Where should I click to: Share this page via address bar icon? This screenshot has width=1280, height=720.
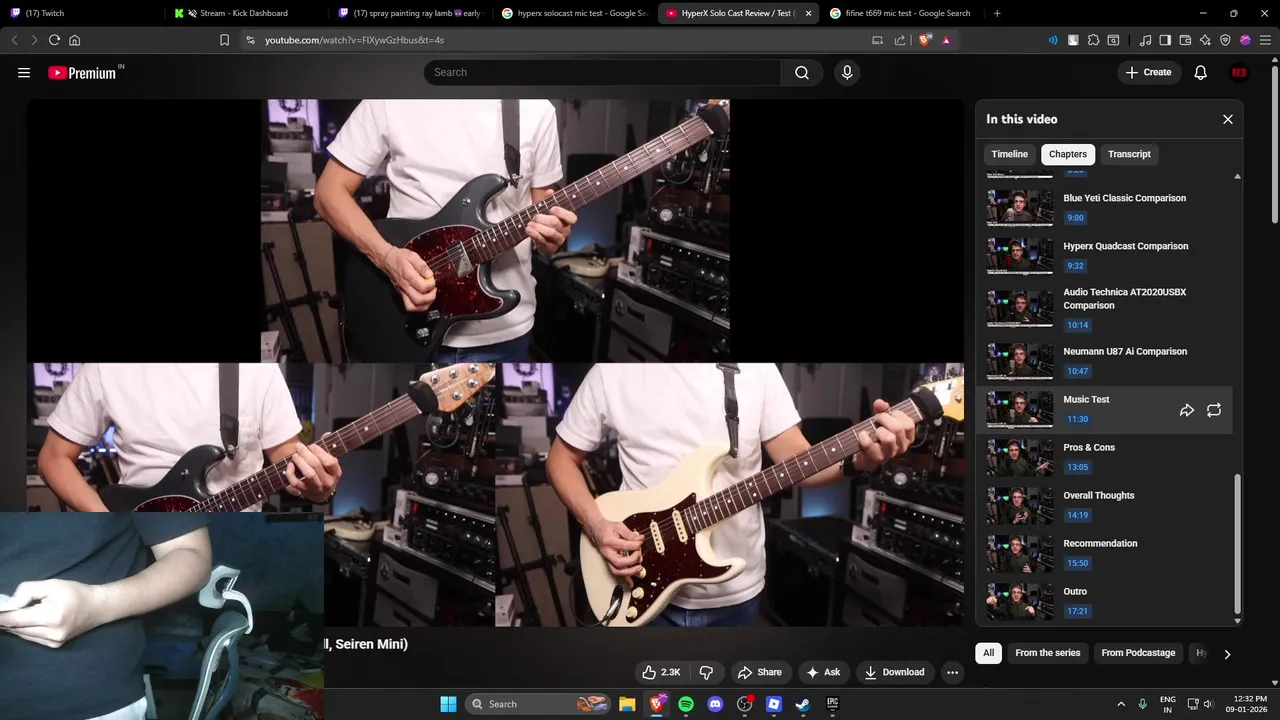pos(899,40)
